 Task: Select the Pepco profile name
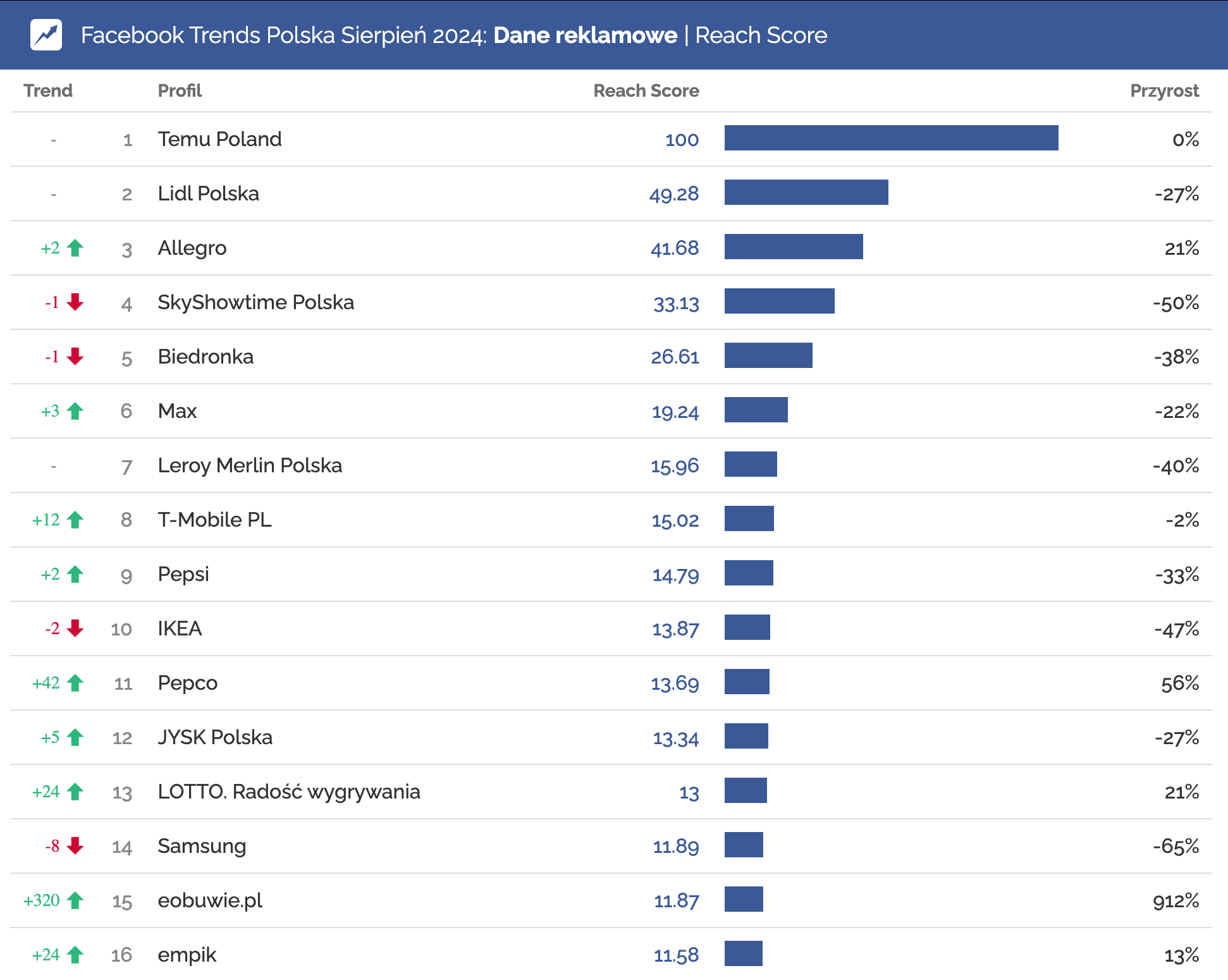[x=187, y=683]
